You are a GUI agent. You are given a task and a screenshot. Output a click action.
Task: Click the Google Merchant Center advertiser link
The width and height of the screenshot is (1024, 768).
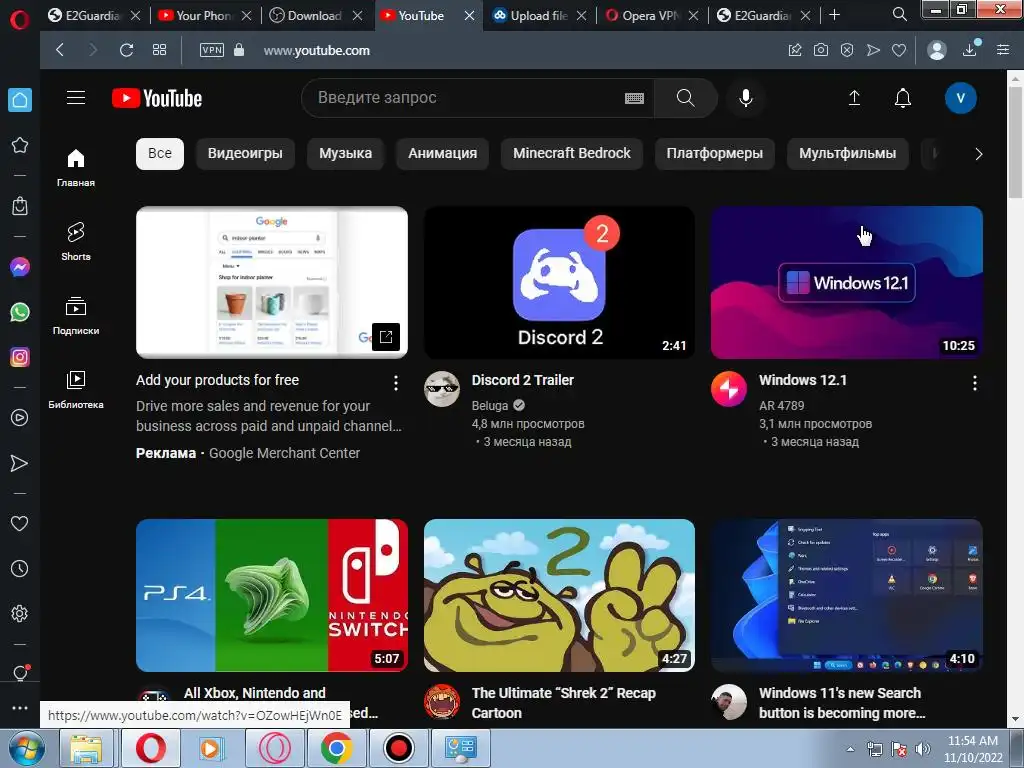[284, 453]
